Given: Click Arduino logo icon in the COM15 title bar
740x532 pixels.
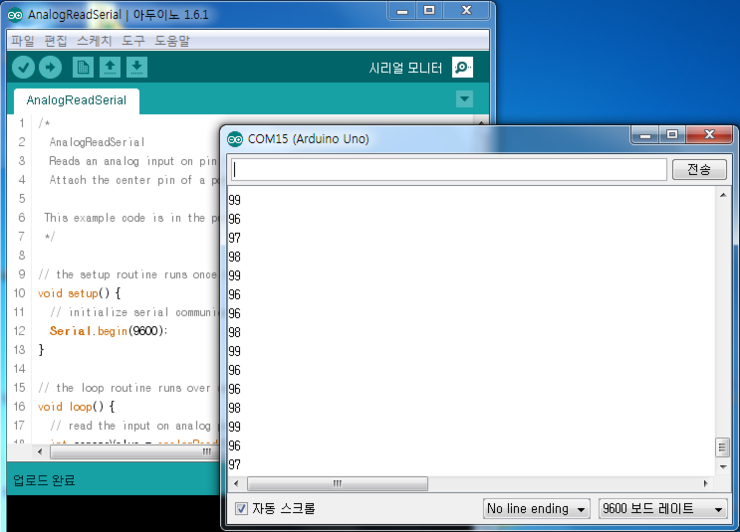Looking at the screenshot, I should pyautogui.click(x=235, y=139).
